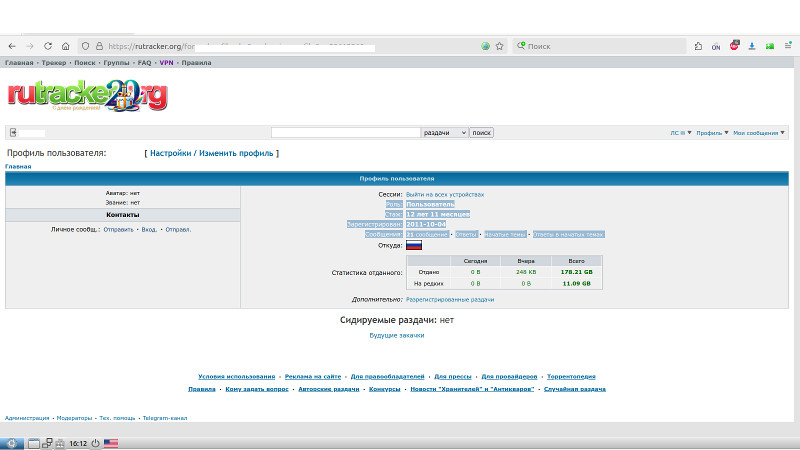
Task: Expand the Мои сообщения dropdown menu
Action: point(759,133)
